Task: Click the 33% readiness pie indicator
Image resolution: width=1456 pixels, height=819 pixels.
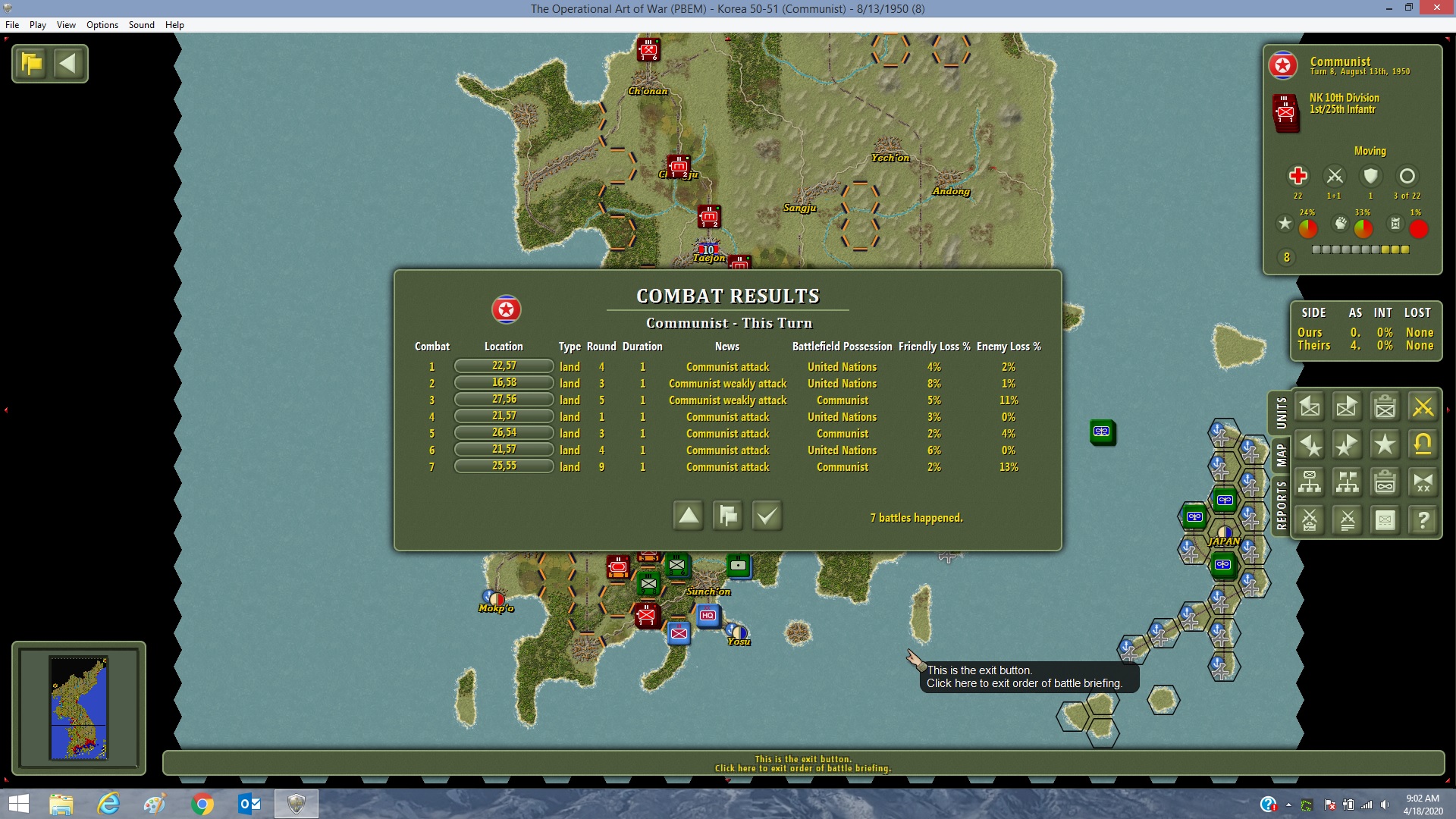Action: (x=1363, y=228)
